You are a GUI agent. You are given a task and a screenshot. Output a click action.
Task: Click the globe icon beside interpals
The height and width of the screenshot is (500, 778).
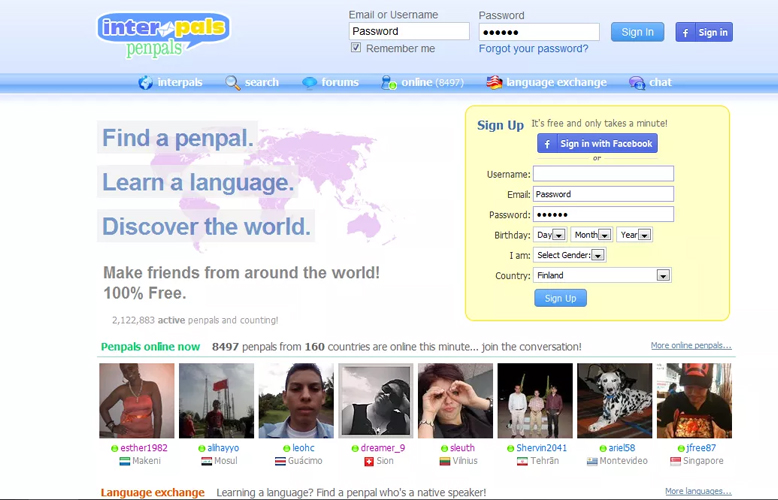point(146,83)
